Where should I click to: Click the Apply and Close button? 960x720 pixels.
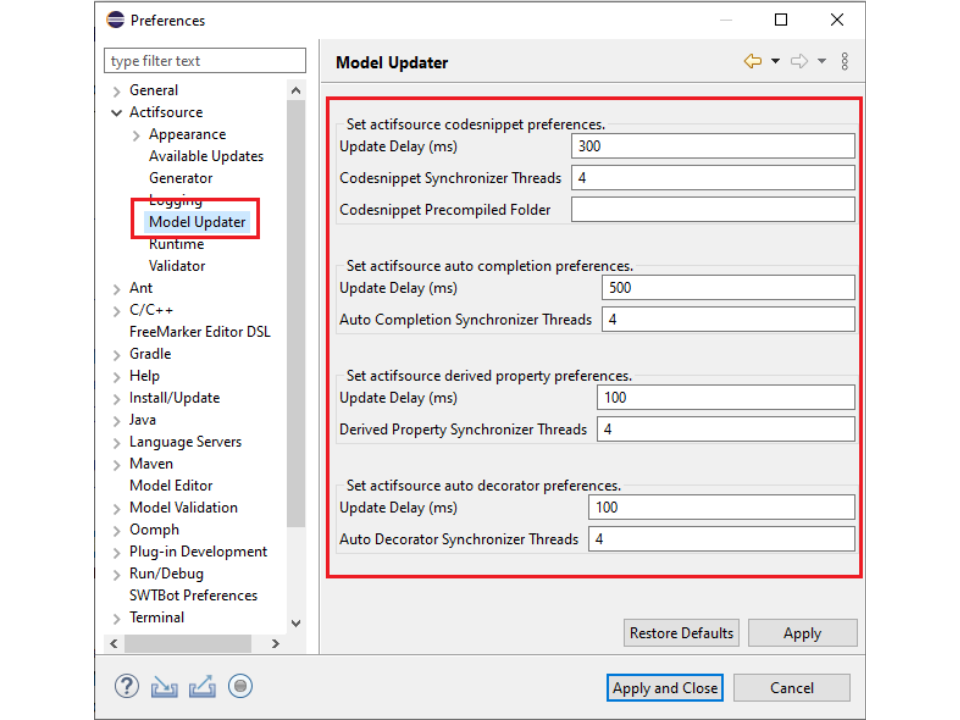tap(664, 688)
